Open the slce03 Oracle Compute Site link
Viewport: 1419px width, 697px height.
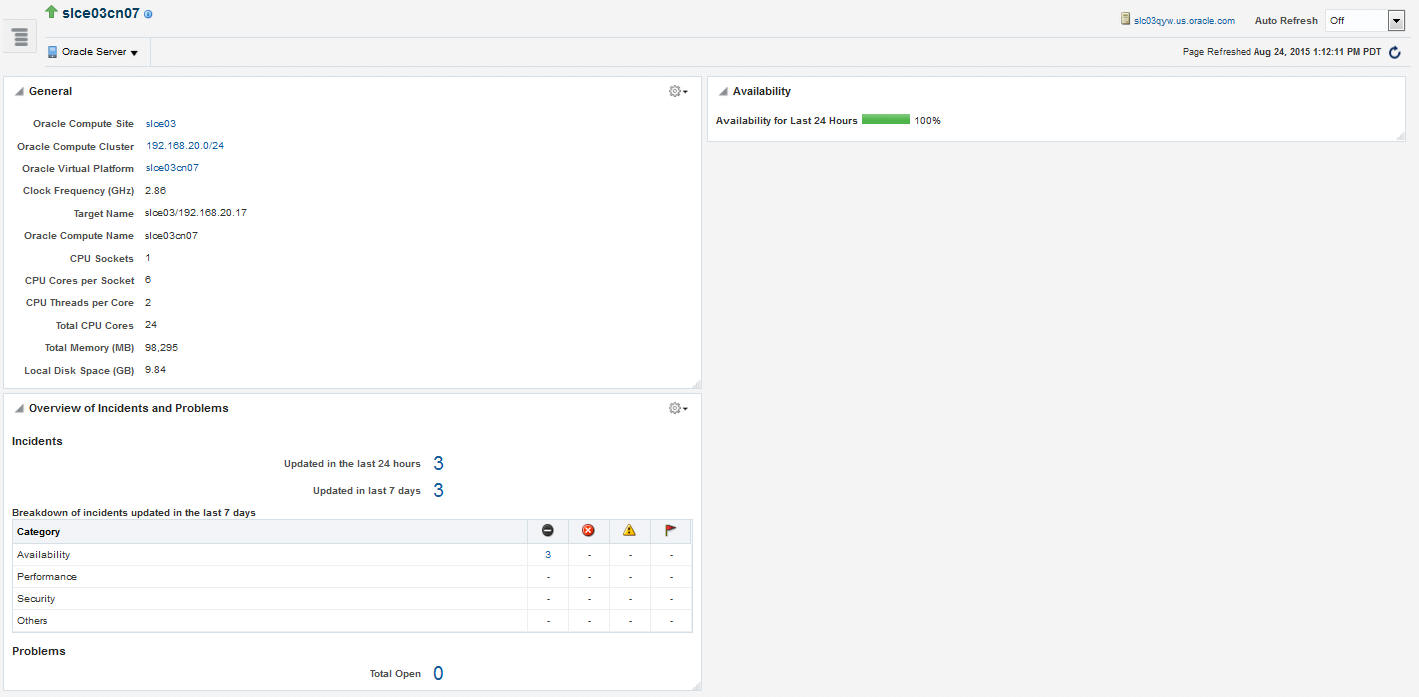coord(161,124)
